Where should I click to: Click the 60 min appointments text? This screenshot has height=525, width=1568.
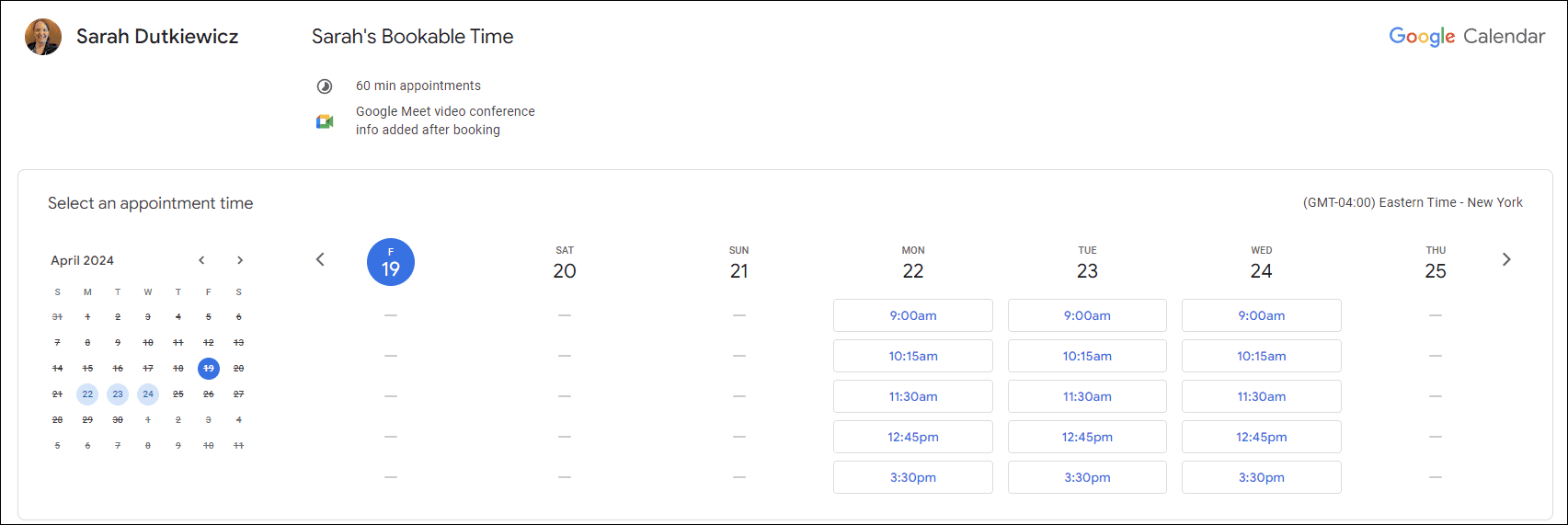[x=418, y=86]
